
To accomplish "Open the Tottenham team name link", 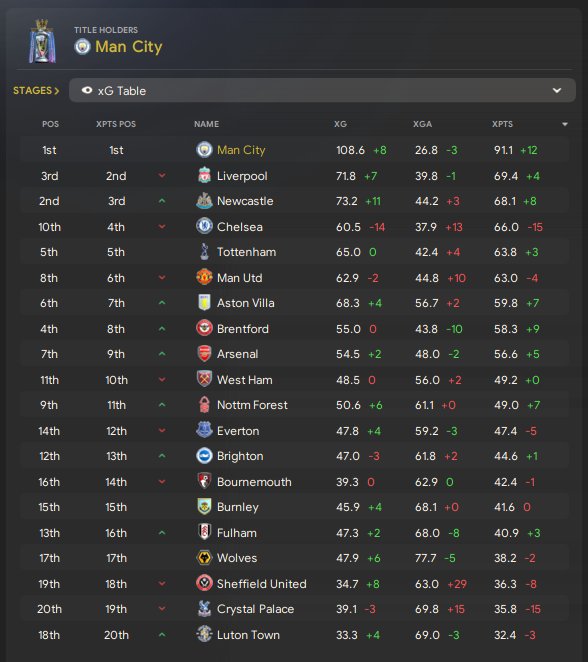I will point(247,252).
